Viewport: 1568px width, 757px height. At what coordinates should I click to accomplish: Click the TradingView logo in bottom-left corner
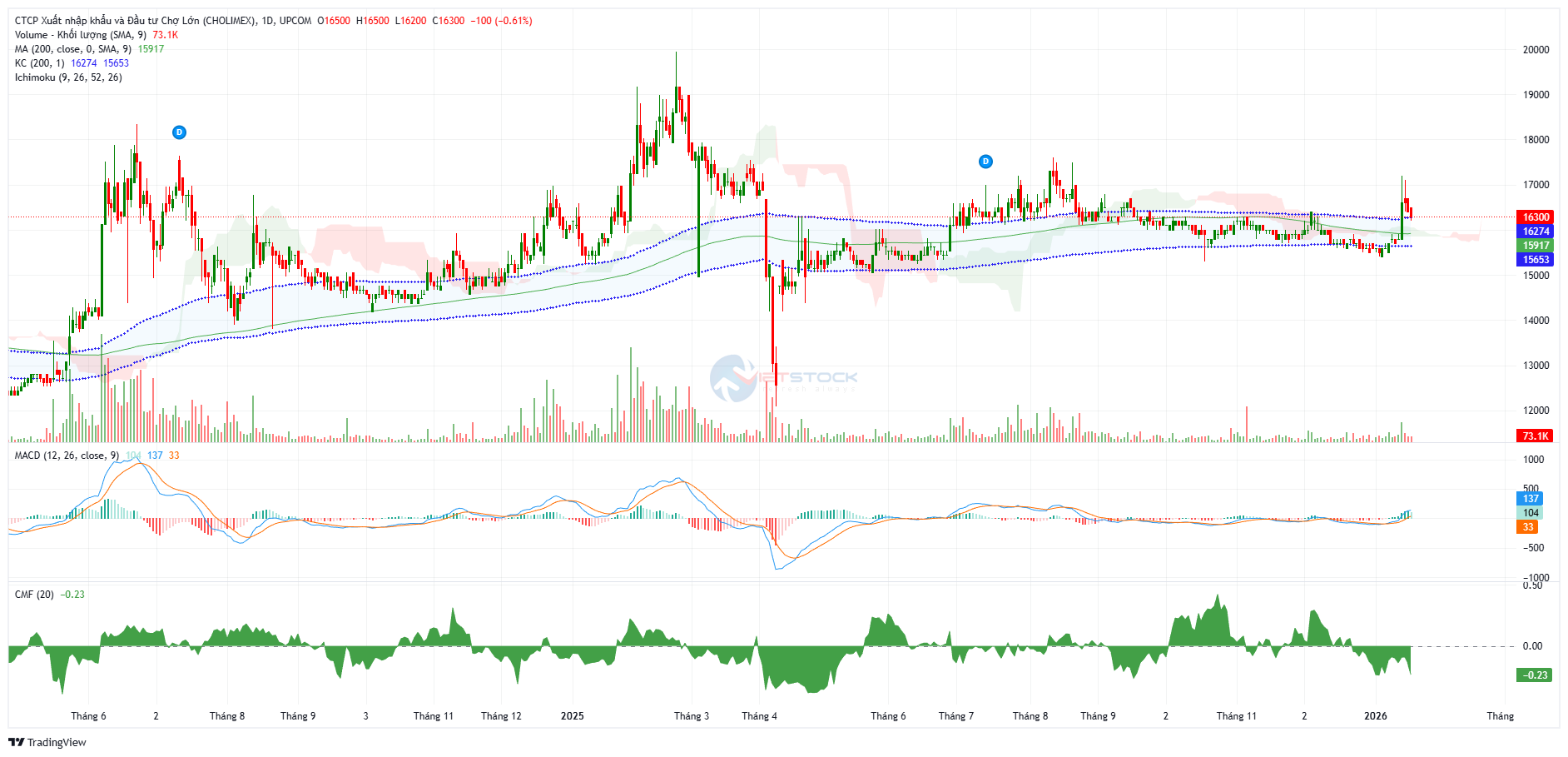tap(47, 742)
